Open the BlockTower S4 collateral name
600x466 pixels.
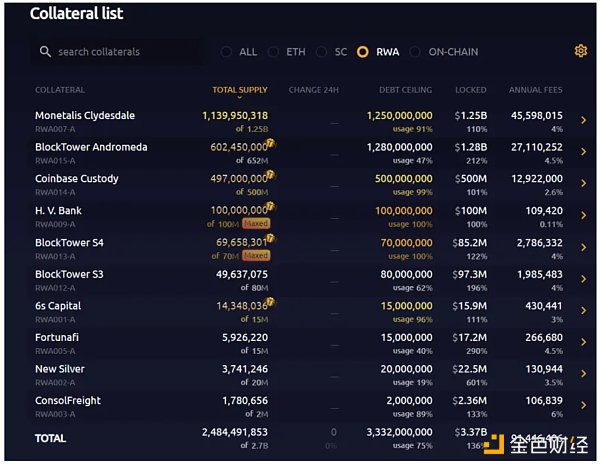click(x=69, y=243)
